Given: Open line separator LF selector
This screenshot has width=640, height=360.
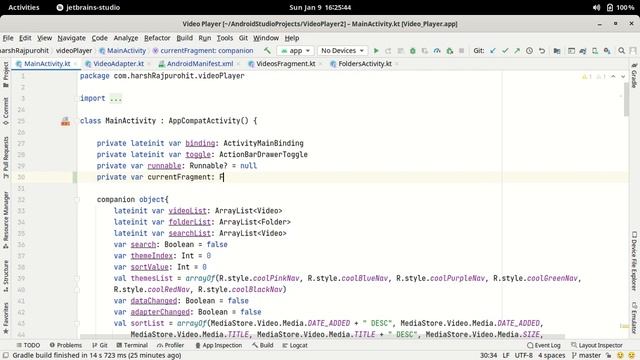Looking at the screenshot, I should pyautogui.click(x=506, y=355).
